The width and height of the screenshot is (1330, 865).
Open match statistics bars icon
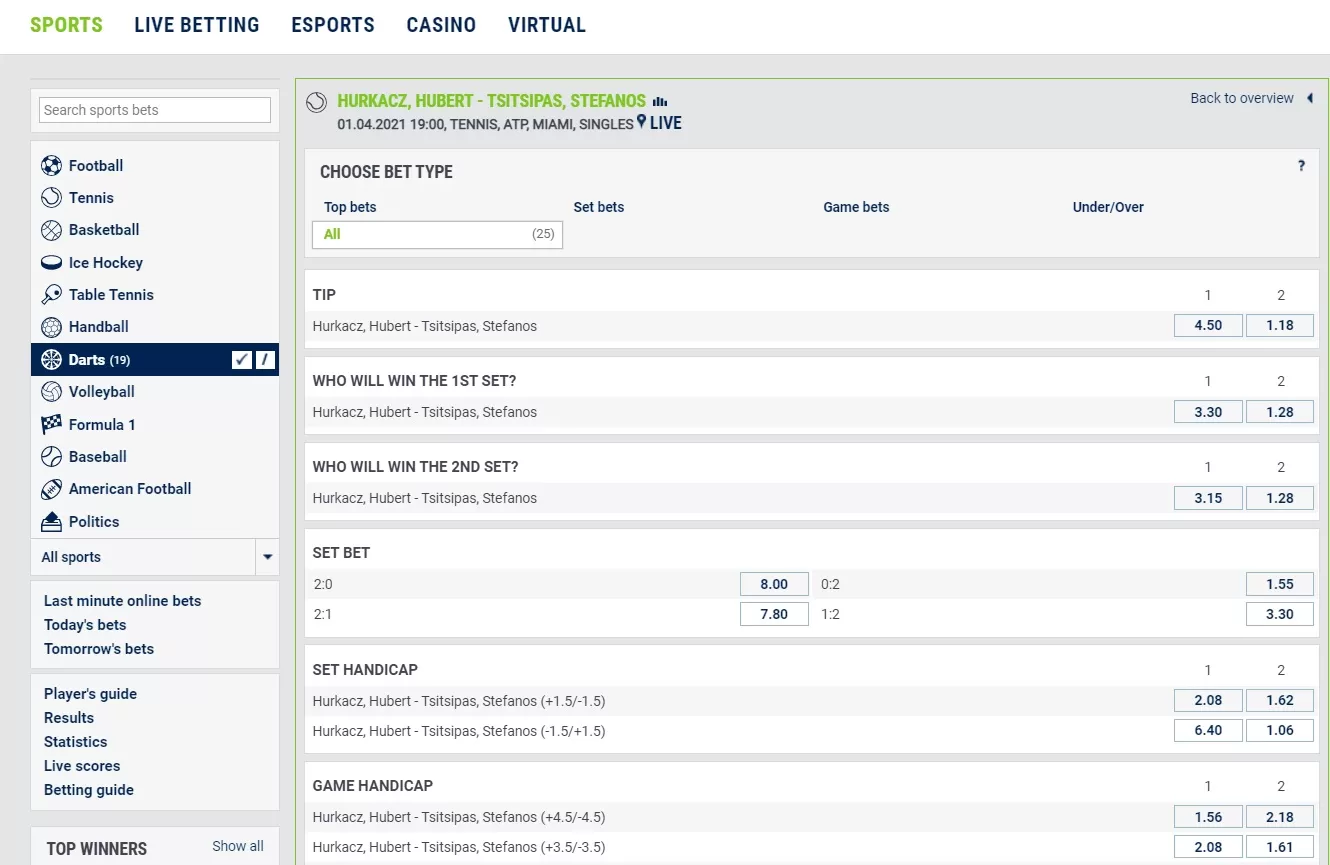[659, 101]
